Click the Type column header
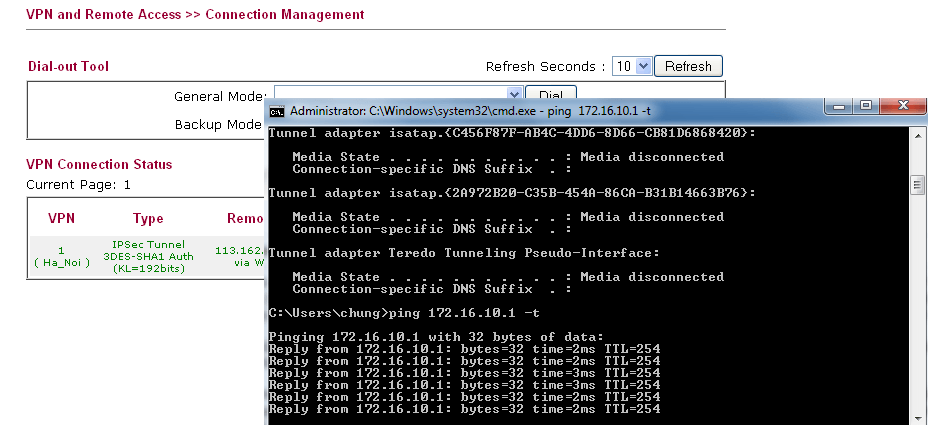The image size is (928, 426). tap(148, 218)
